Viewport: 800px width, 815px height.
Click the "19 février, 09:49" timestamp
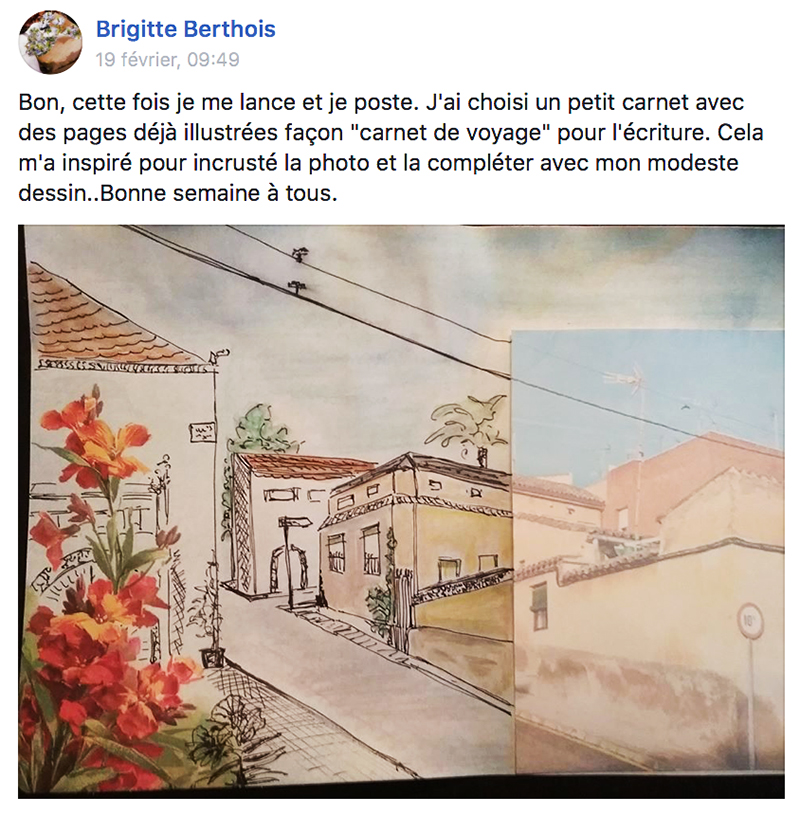click(x=167, y=60)
